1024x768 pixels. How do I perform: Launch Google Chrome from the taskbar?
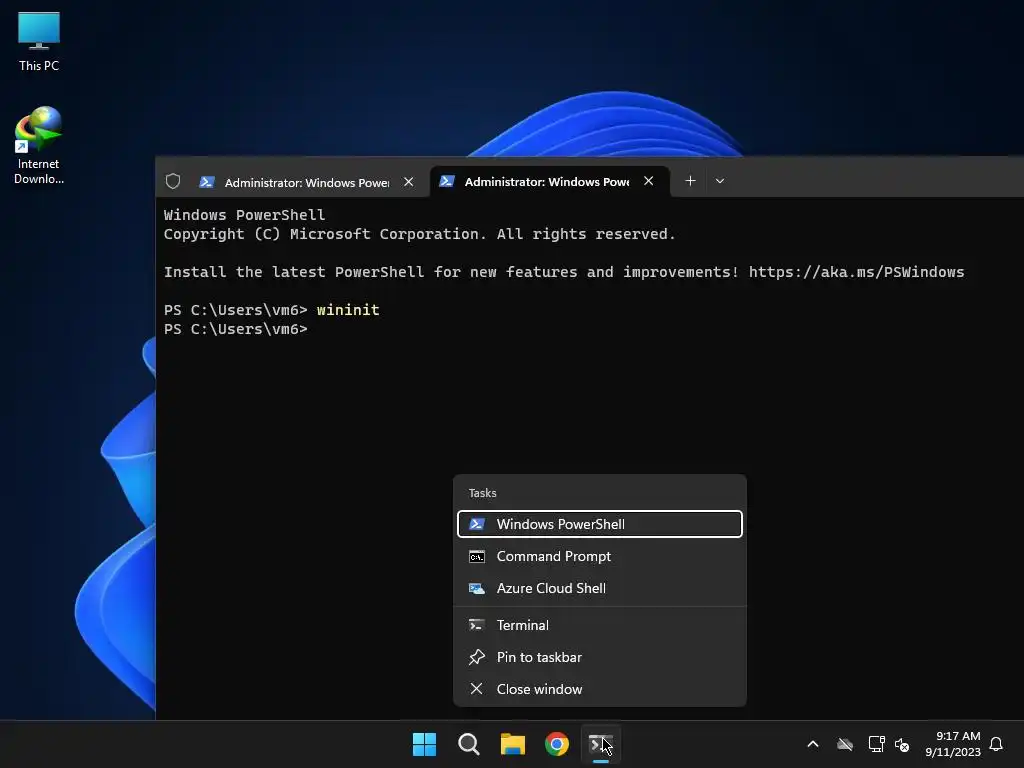[557, 744]
